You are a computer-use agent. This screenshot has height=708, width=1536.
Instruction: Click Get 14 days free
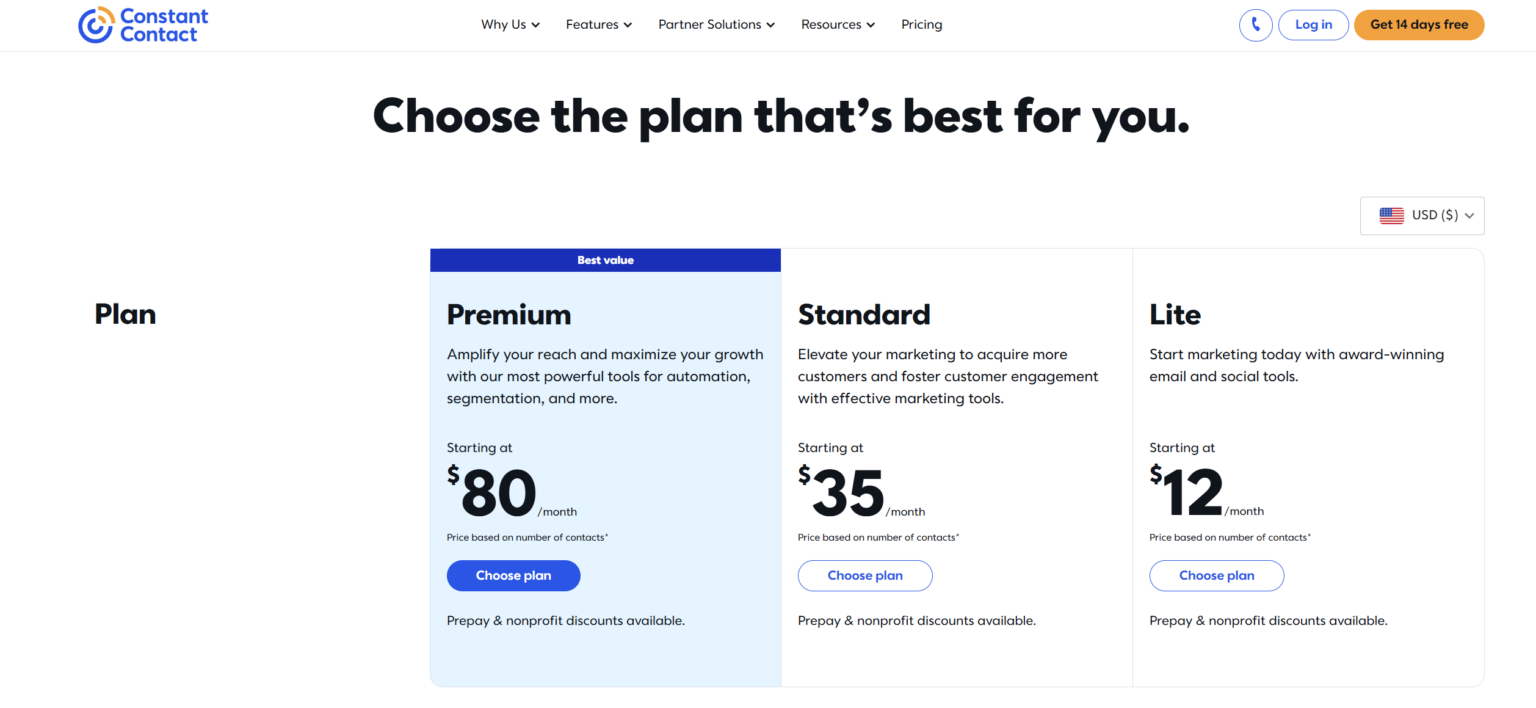click(1419, 24)
